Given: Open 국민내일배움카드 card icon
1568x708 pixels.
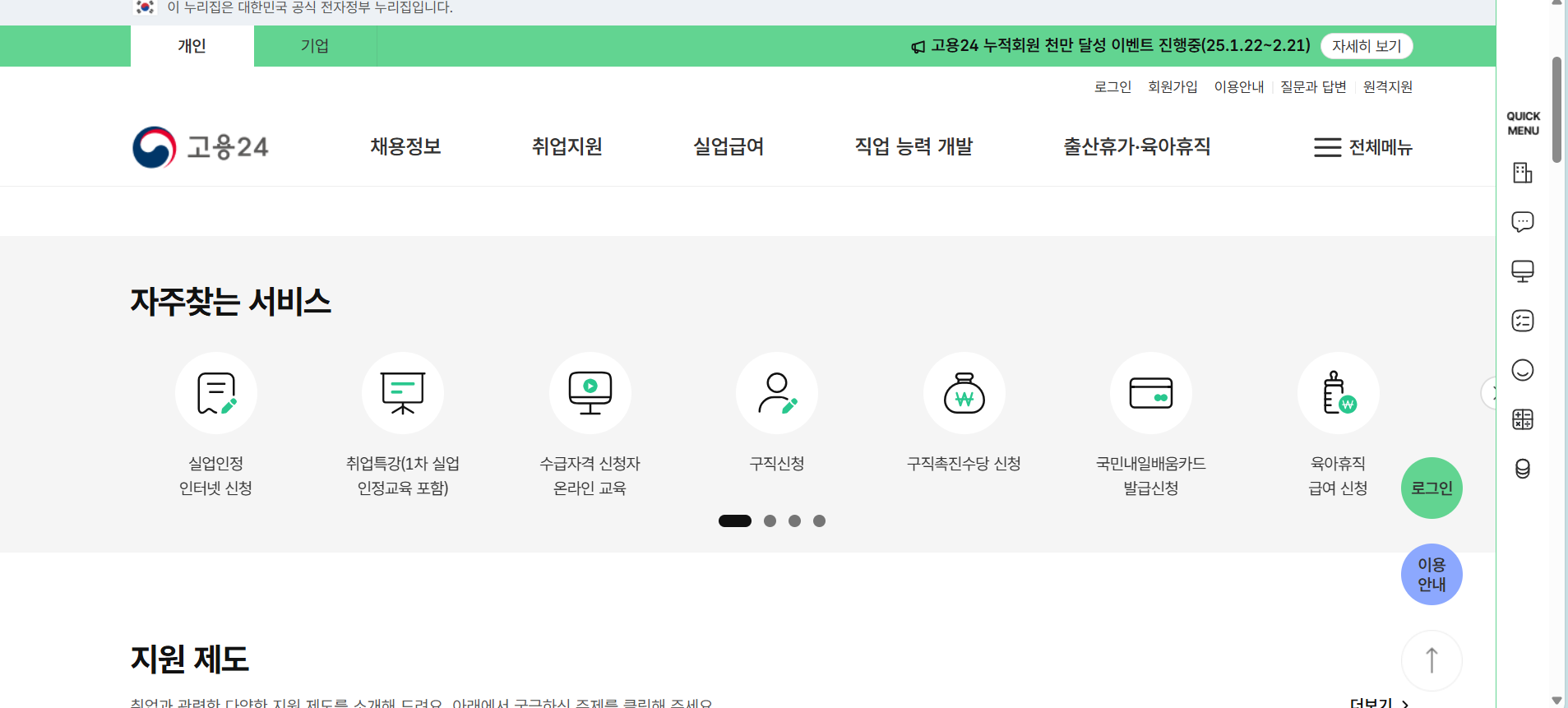Looking at the screenshot, I should point(1151,393).
